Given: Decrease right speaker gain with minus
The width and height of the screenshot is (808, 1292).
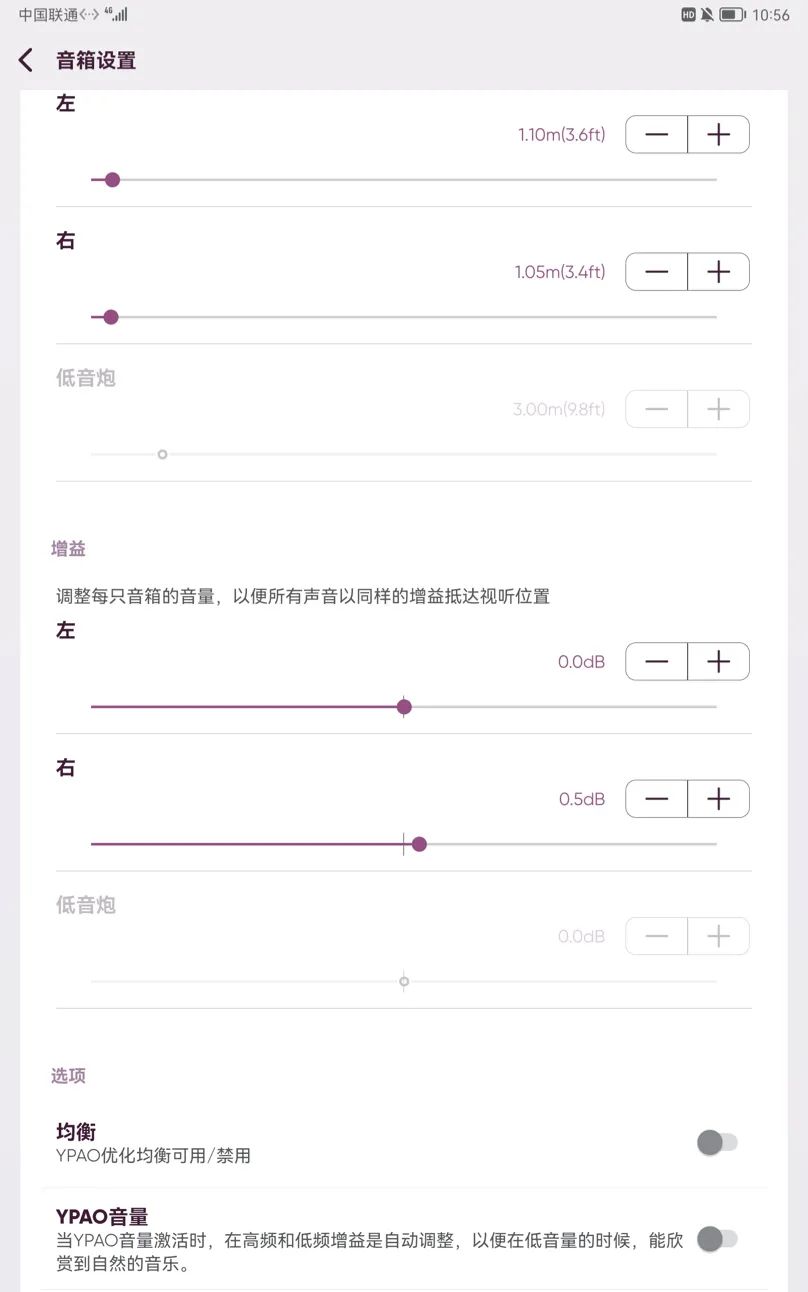Looking at the screenshot, I should pyautogui.click(x=657, y=799).
